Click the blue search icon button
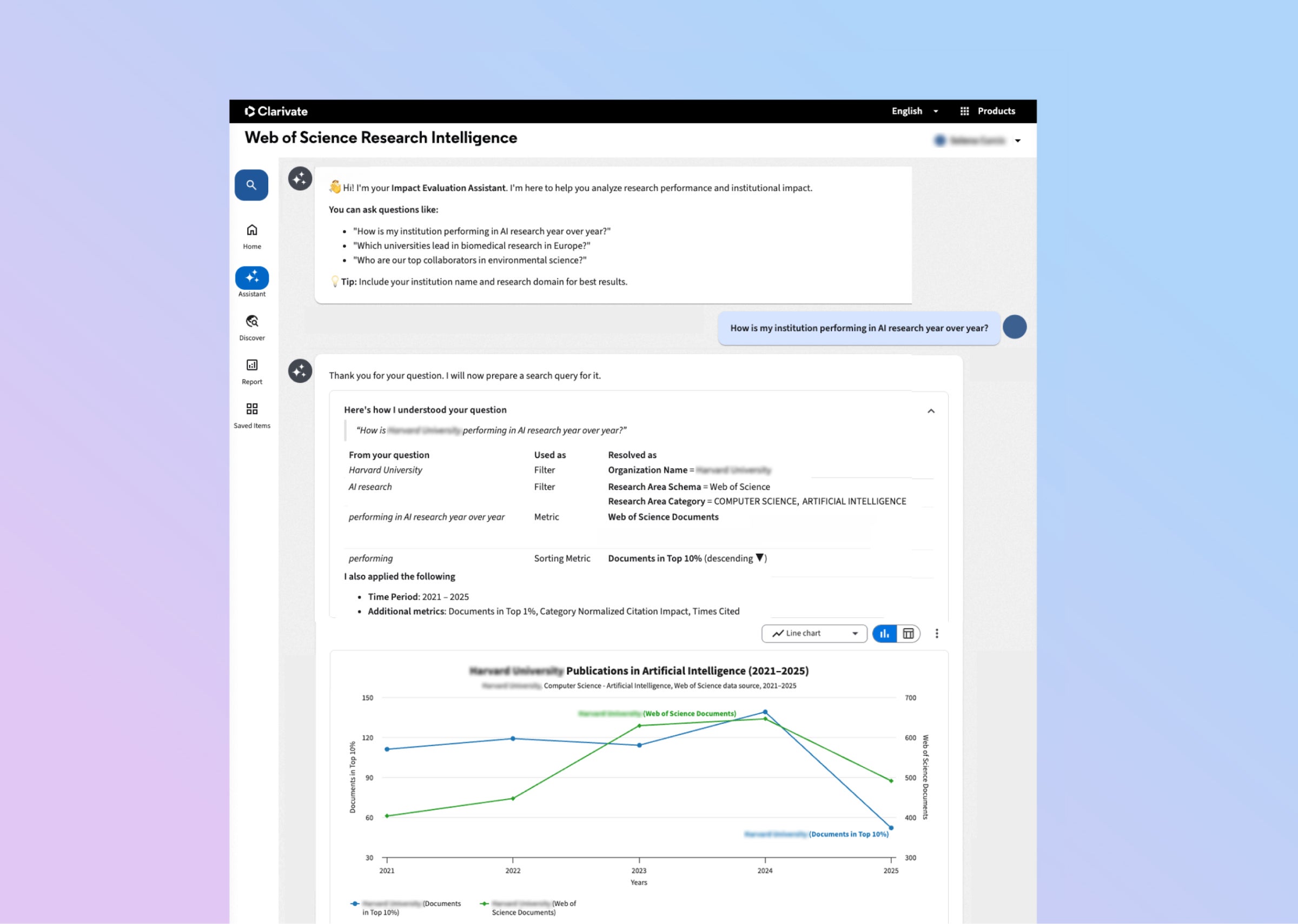 point(251,185)
